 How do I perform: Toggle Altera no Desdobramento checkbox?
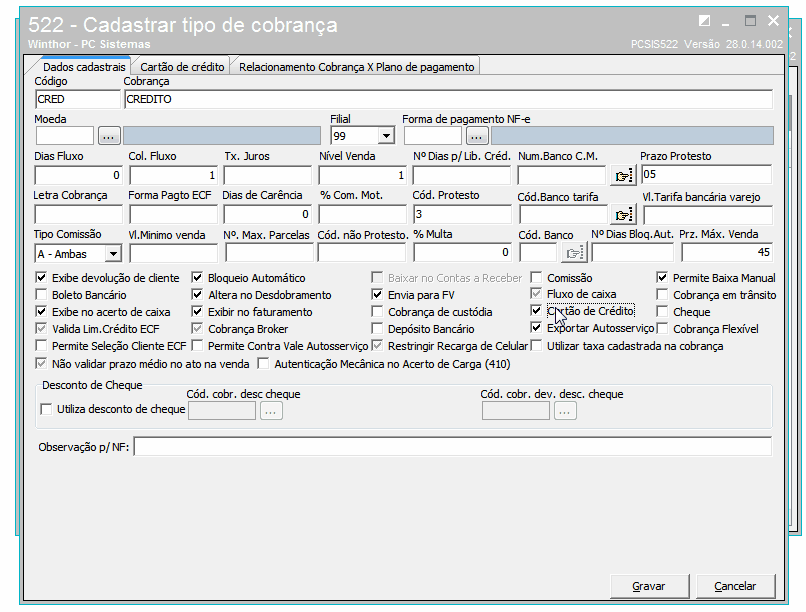[x=197, y=295]
